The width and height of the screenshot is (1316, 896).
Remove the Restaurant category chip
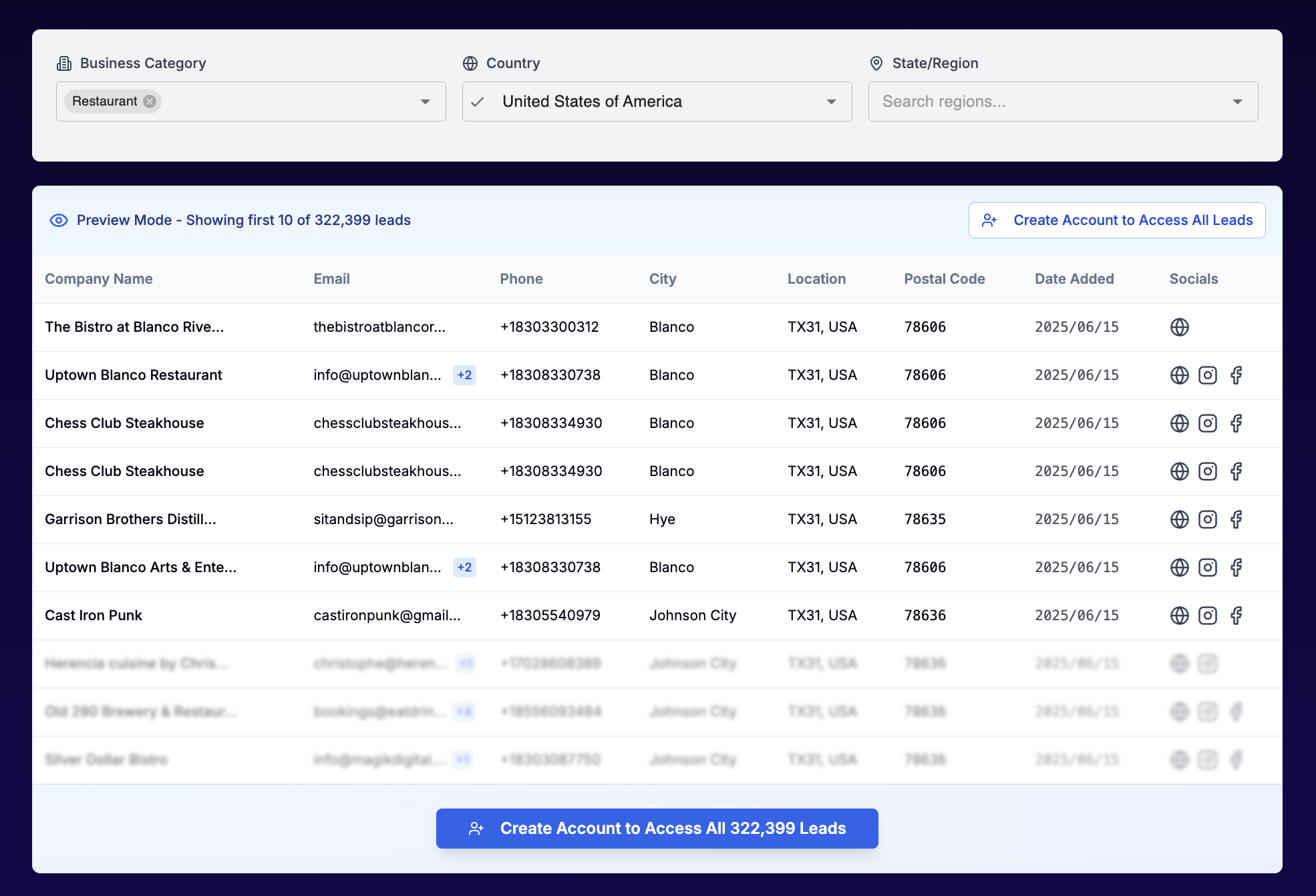[150, 101]
